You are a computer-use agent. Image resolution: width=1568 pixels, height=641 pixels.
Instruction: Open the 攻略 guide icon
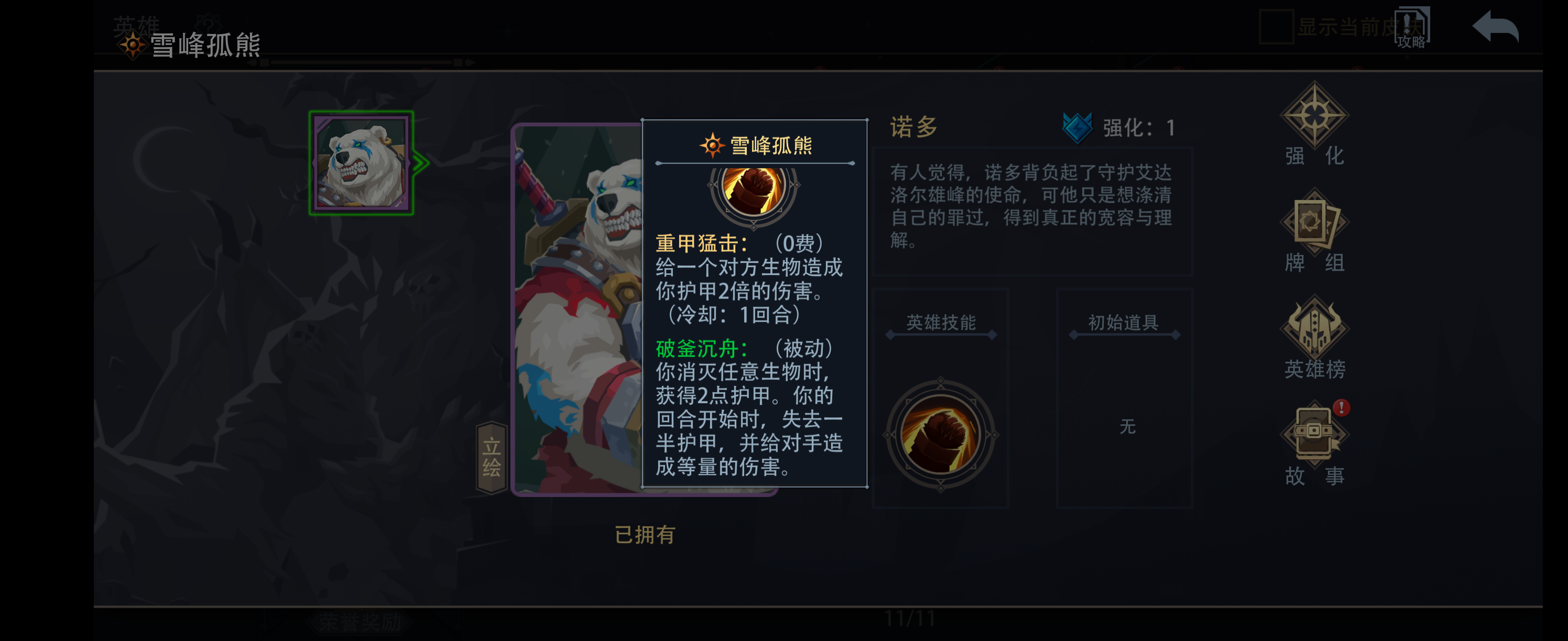point(1411,27)
